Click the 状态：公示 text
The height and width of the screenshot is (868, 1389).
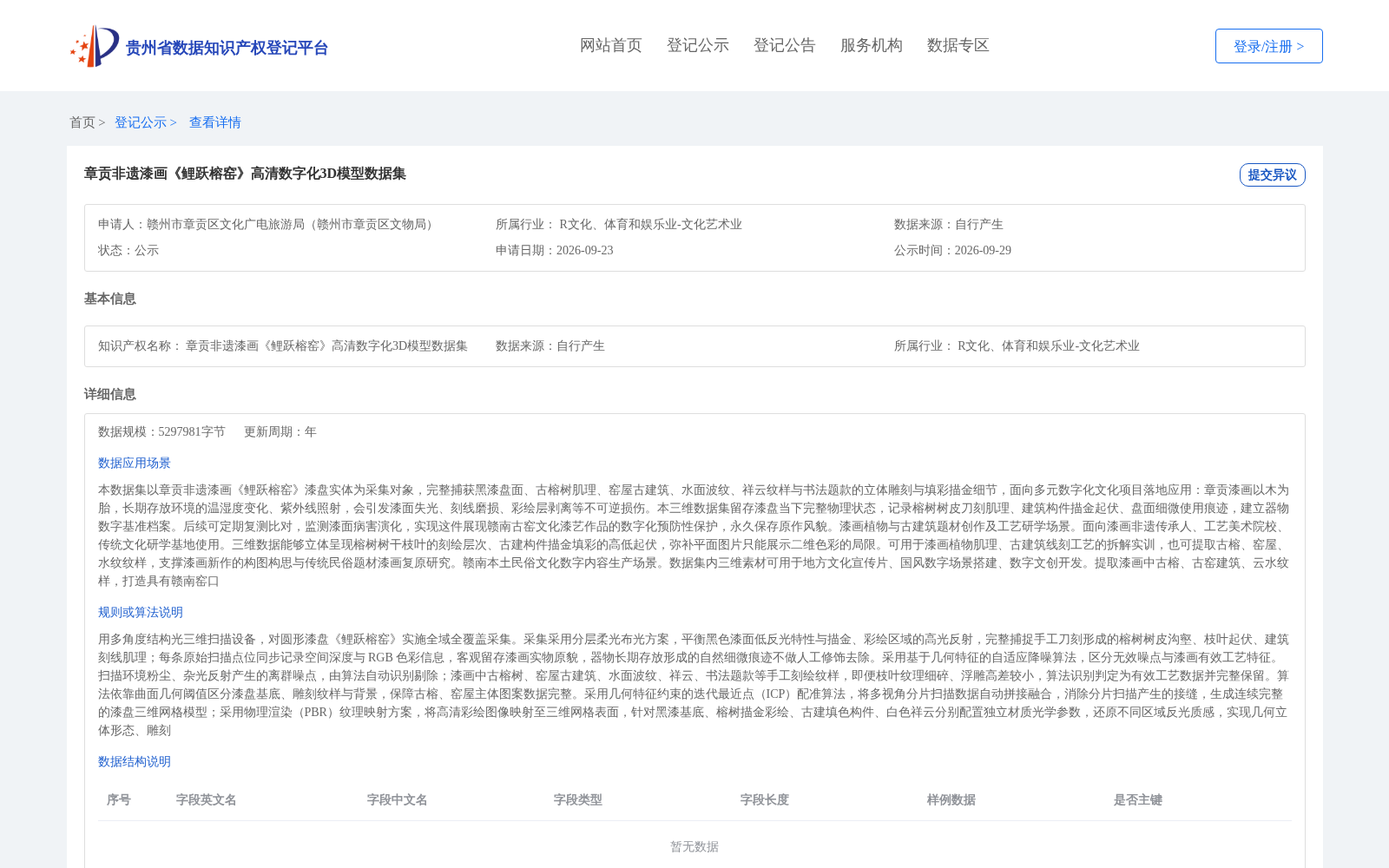pyautogui.click(x=128, y=250)
